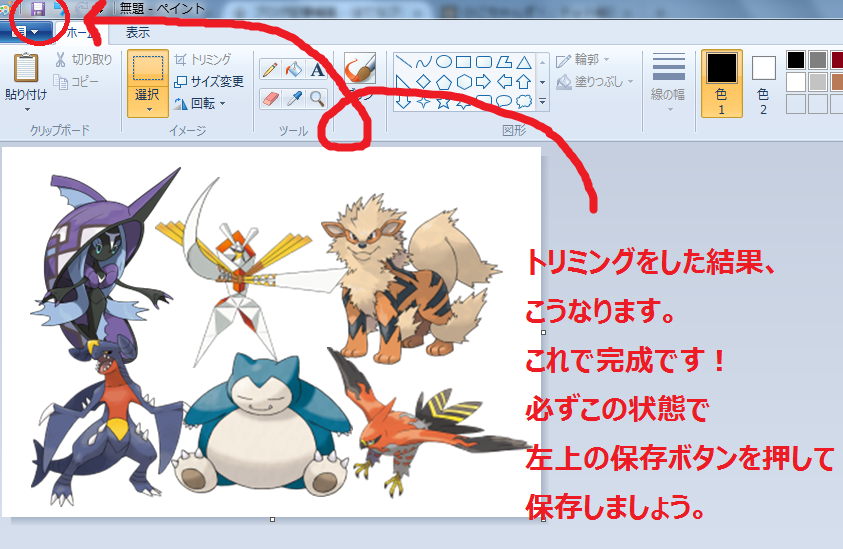Switch to the 表示 tab
The image size is (843, 549).
138,32
